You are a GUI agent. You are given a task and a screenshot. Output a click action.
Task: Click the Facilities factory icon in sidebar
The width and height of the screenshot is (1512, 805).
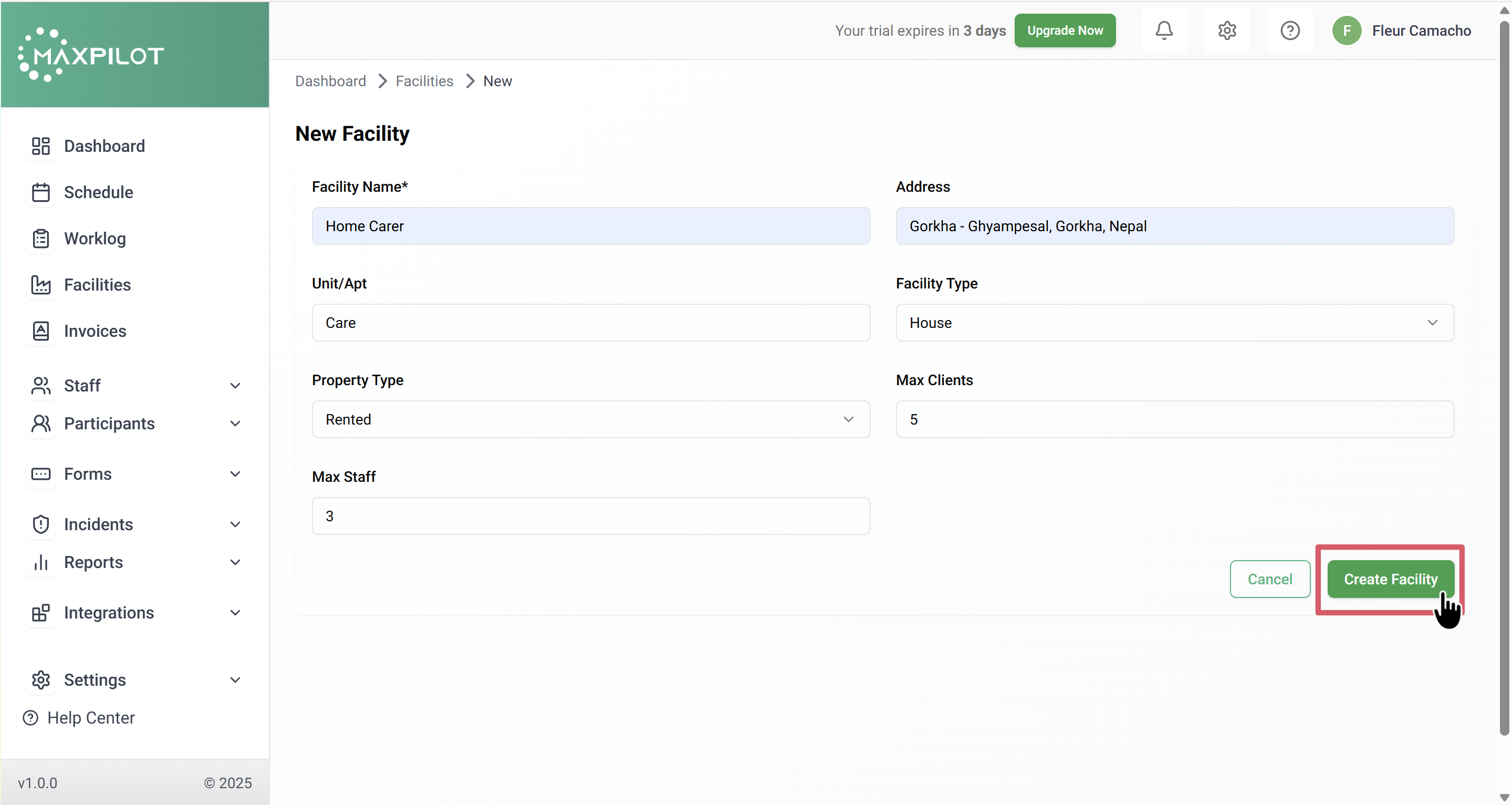[x=40, y=285]
